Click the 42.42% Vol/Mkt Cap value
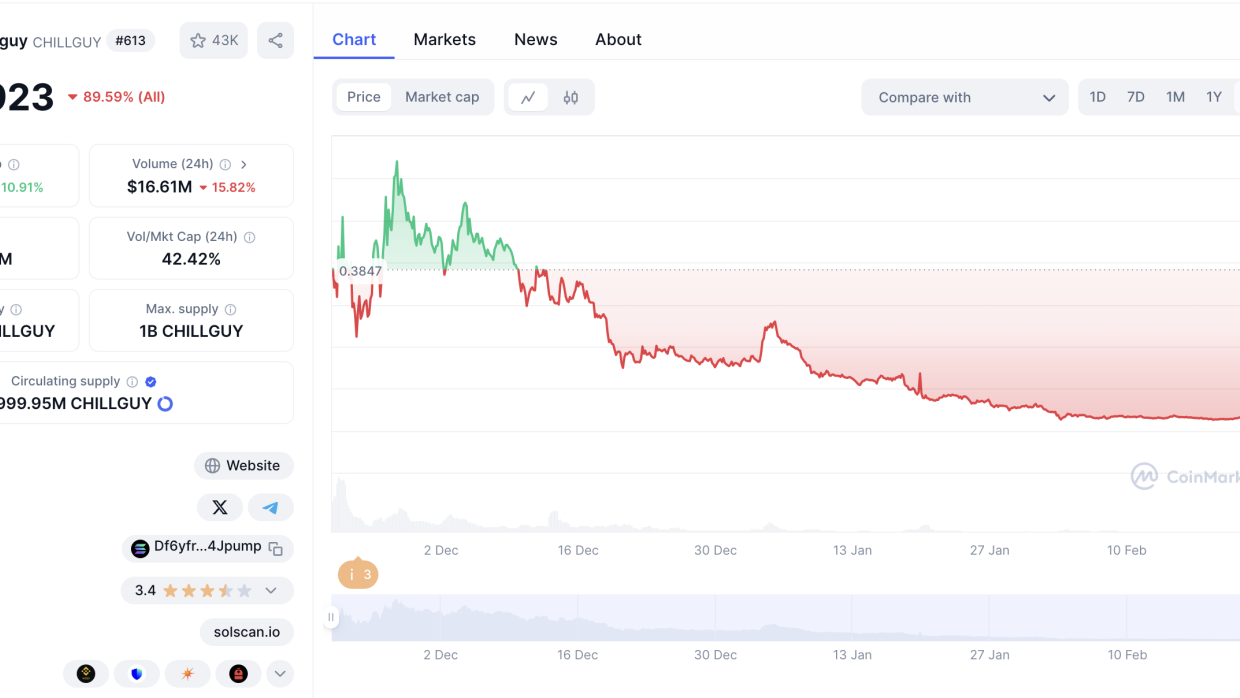Screen dimensions: 1240x698 pos(191,259)
